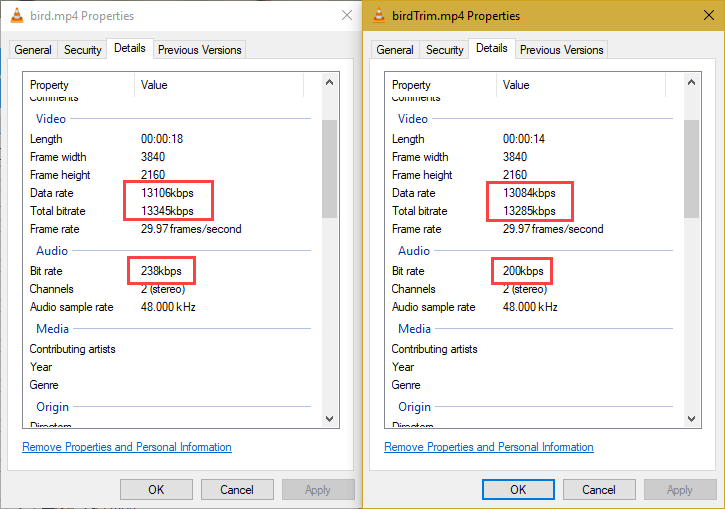This screenshot has width=725, height=509.
Task: Click the Value column header in birdTrim.mp4 details
Action: [x=516, y=85]
